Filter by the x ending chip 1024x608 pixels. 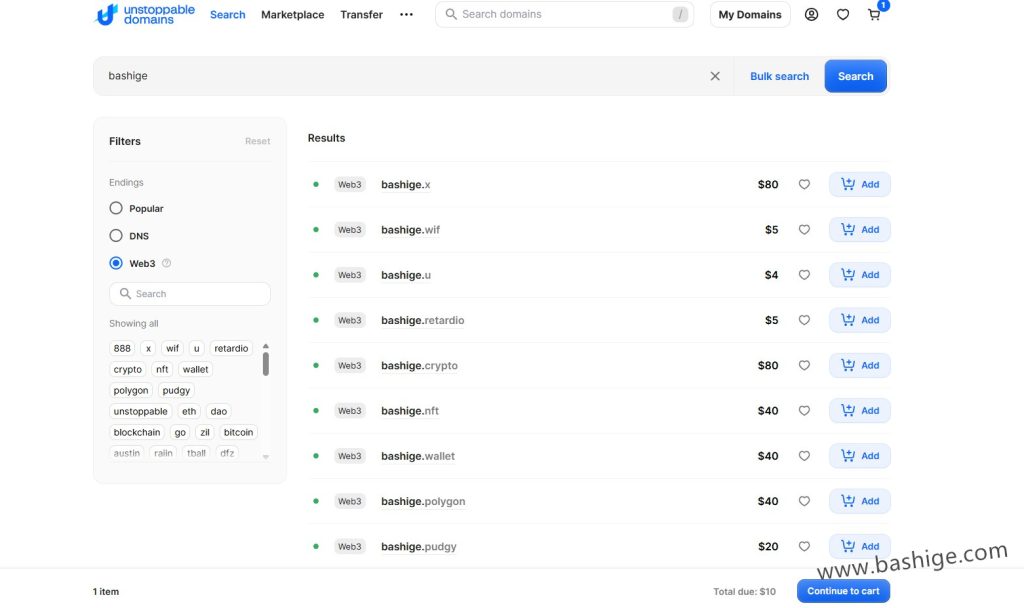point(148,348)
